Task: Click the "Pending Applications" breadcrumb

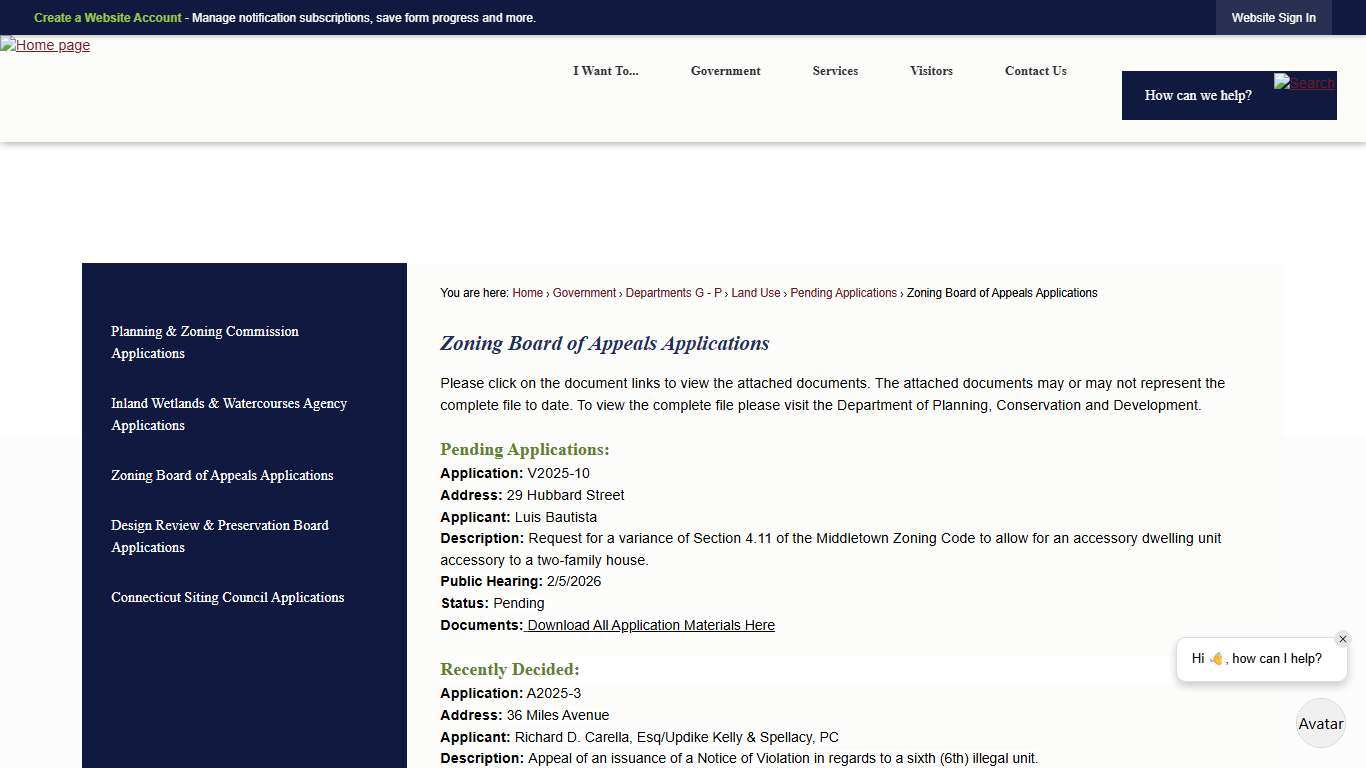Action: coord(843,293)
